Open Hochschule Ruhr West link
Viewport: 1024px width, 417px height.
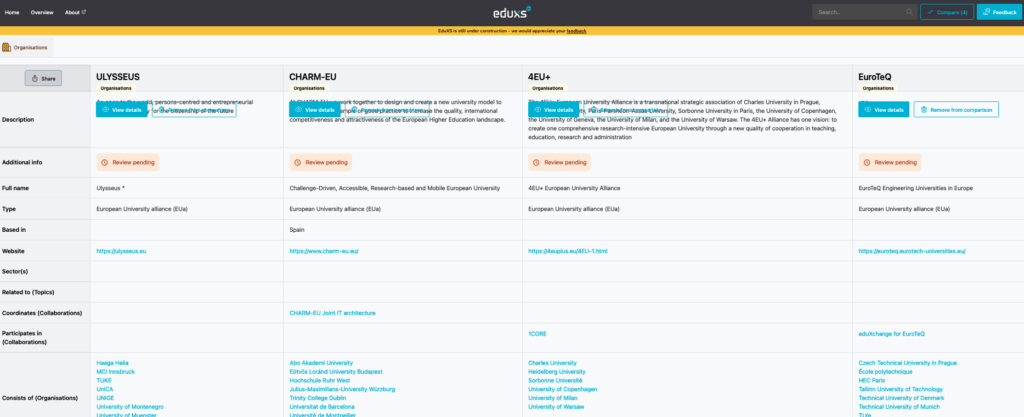pyautogui.click(x=319, y=380)
